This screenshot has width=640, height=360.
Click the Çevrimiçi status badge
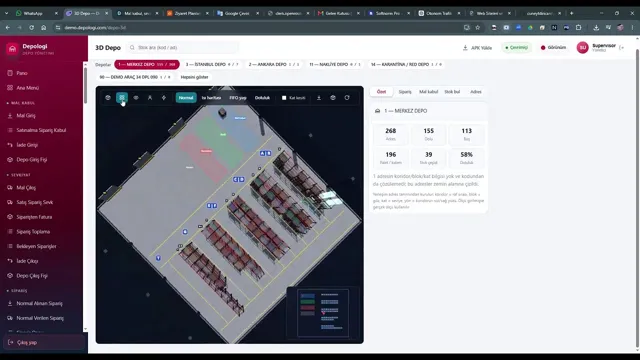click(x=516, y=48)
